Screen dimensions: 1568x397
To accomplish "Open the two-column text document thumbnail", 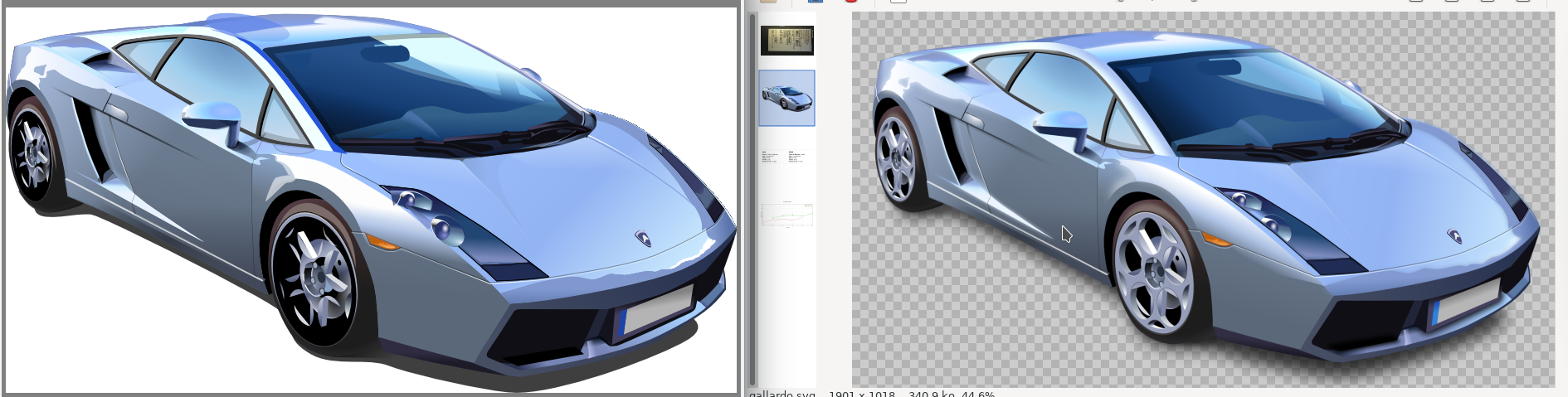I will pyautogui.click(x=786, y=156).
